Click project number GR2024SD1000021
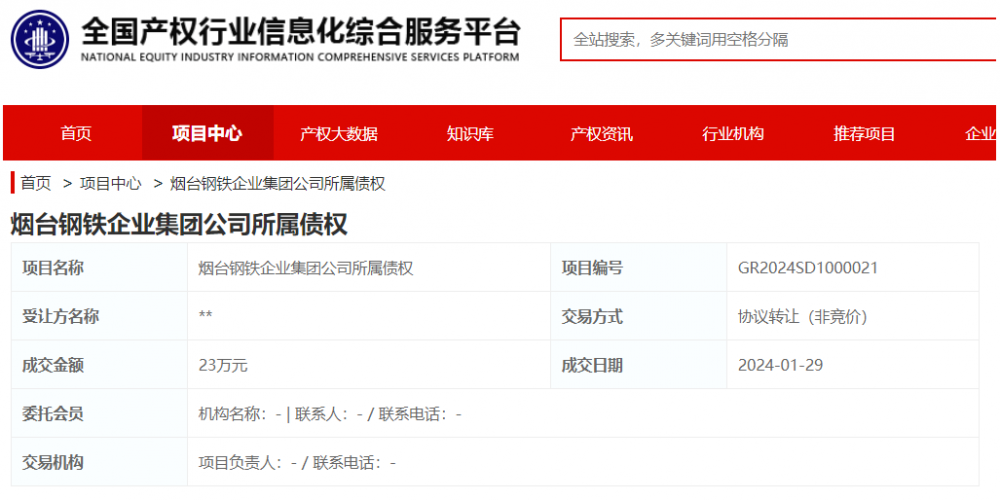The image size is (1000, 500). click(x=808, y=268)
